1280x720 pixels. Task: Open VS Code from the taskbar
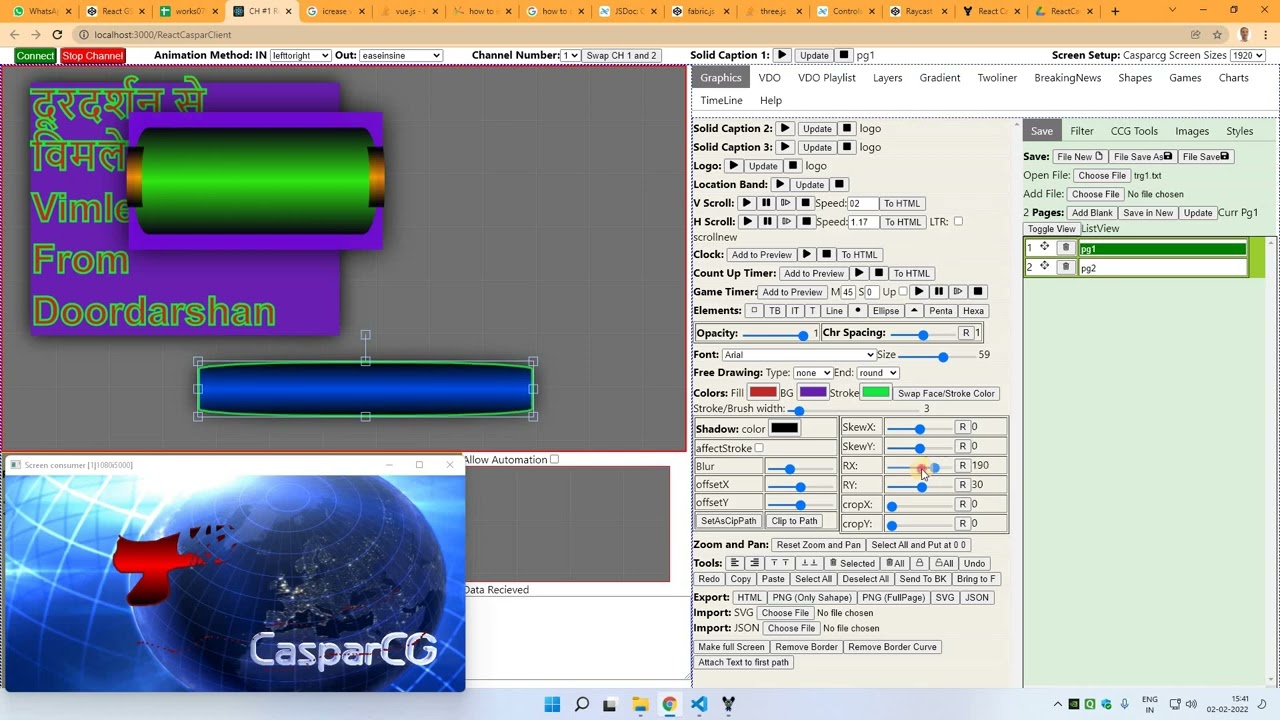point(698,704)
